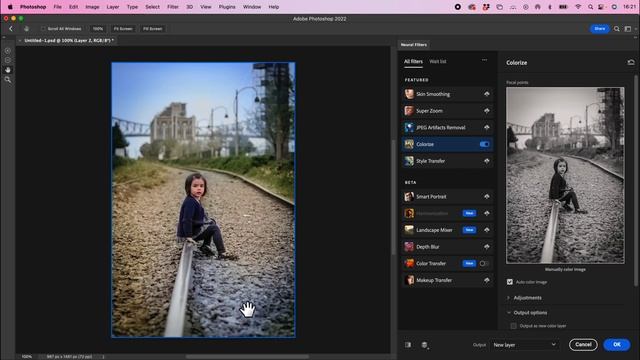Click the search icon beside Share
The image size is (640, 360).
[x=617, y=29]
